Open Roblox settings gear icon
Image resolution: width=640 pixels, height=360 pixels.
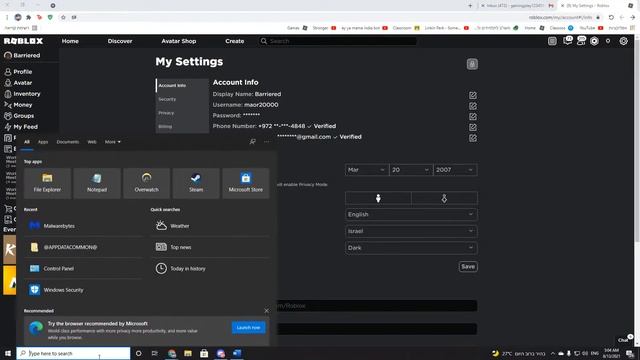(x=623, y=41)
